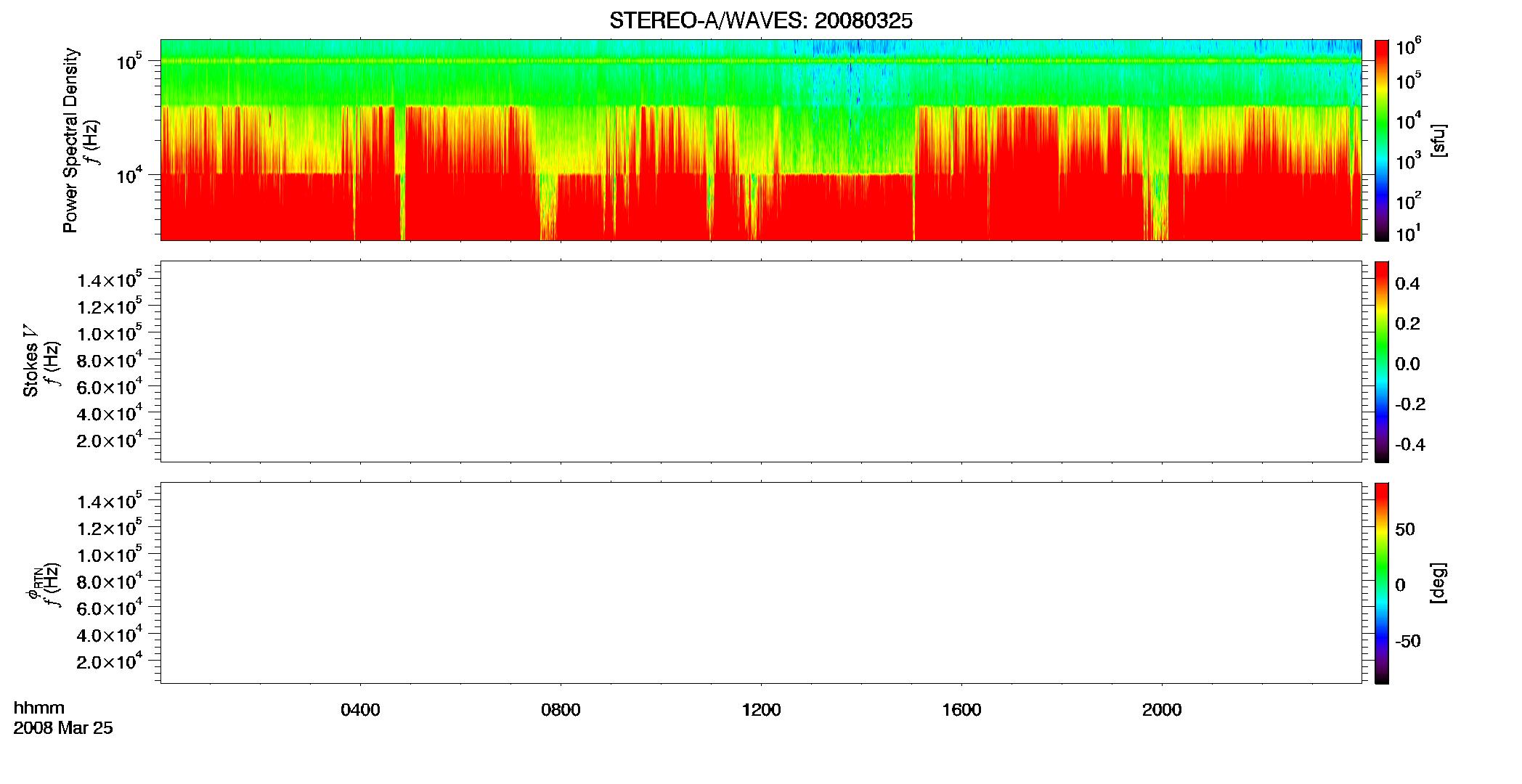The height and width of the screenshot is (784, 1522).
Task: Click the empty Stokes V plot panel
Action: pyautogui.click(x=760, y=362)
